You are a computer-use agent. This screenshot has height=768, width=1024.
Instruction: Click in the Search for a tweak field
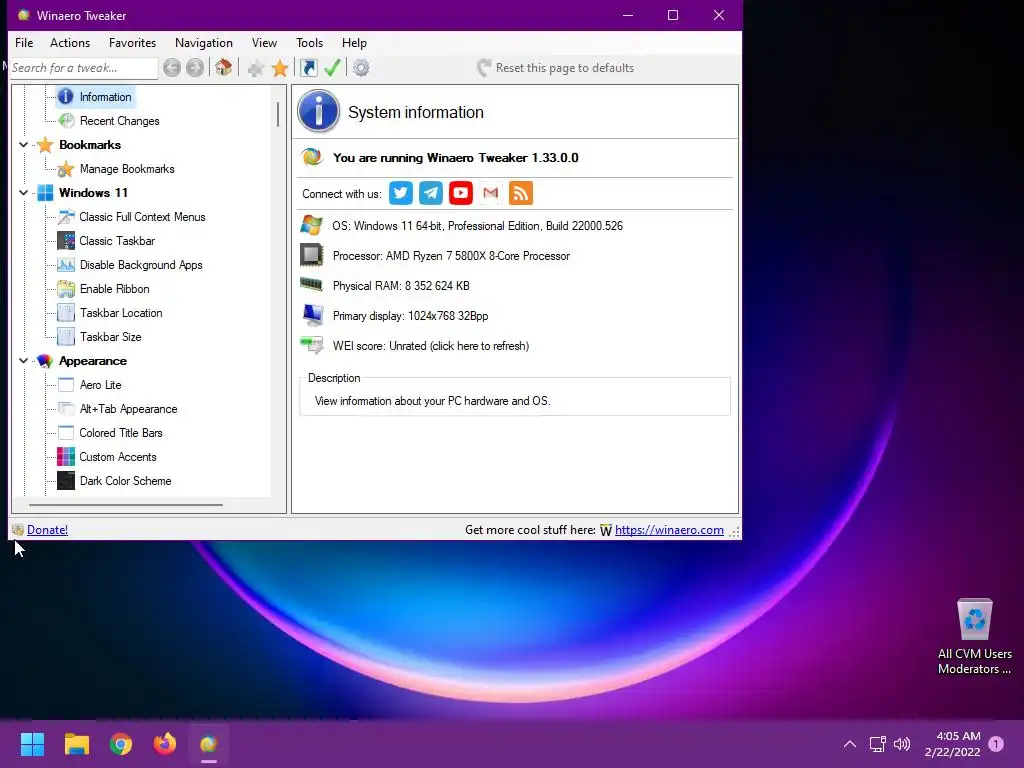click(x=84, y=68)
